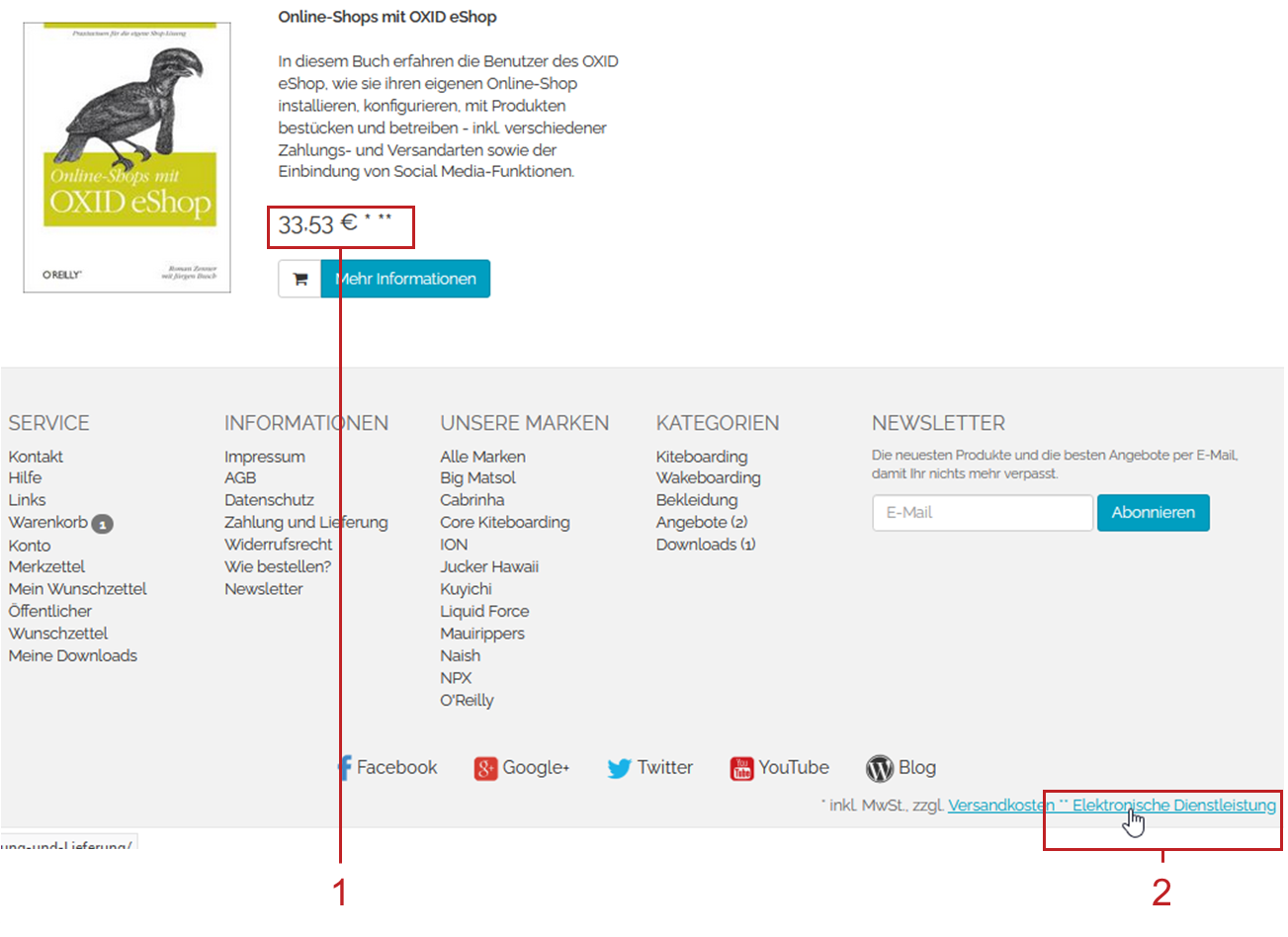Click the UNSERE MARKEN footer heading
Image resolution: width=1288 pixels, height=937 pixels.
tap(525, 423)
